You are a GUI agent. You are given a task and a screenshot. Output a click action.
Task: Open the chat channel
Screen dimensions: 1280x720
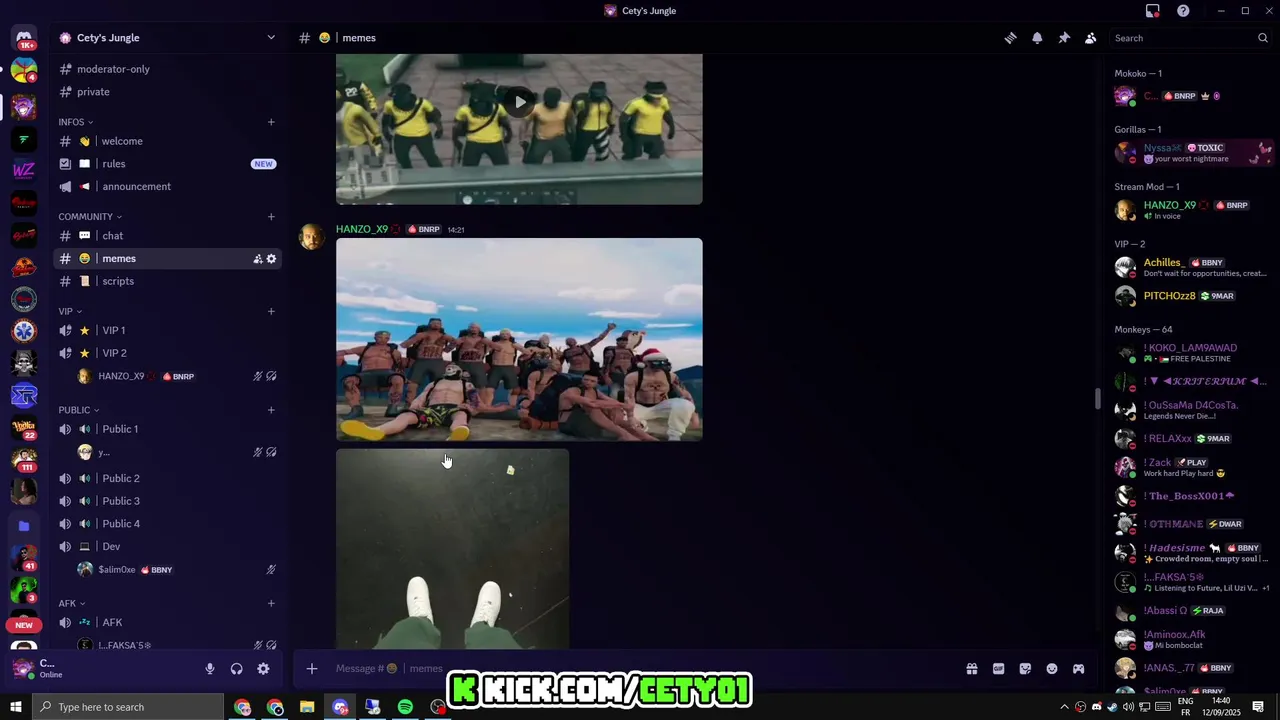click(x=167, y=236)
